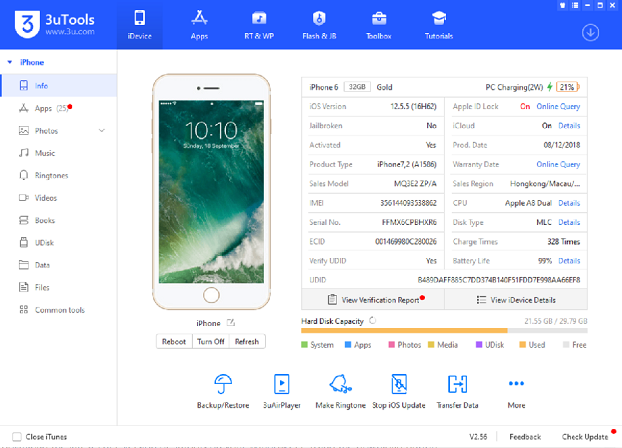Image resolution: width=622 pixels, height=448 pixels.
Task: Open Backup/Restore umbrella icon
Action: pyautogui.click(x=223, y=383)
